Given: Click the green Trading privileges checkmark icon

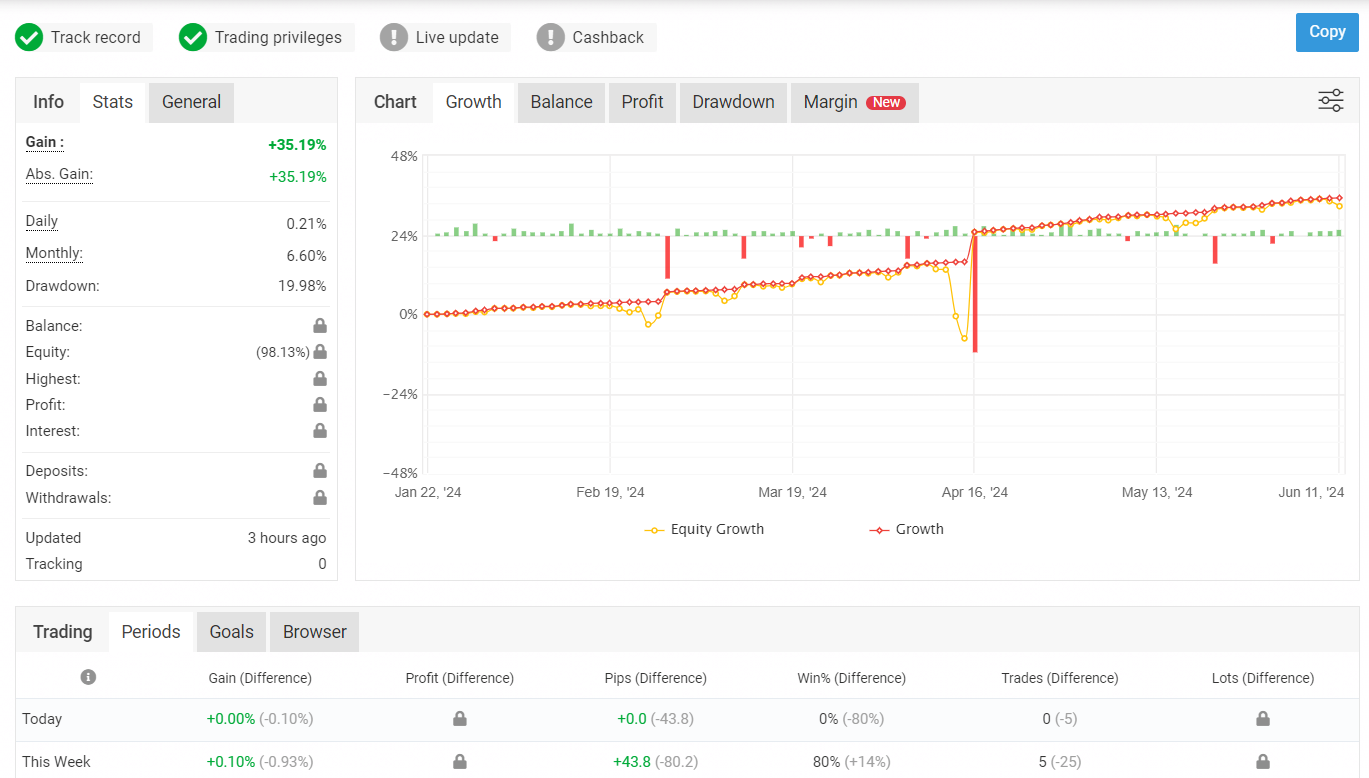Looking at the screenshot, I should pos(193,38).
